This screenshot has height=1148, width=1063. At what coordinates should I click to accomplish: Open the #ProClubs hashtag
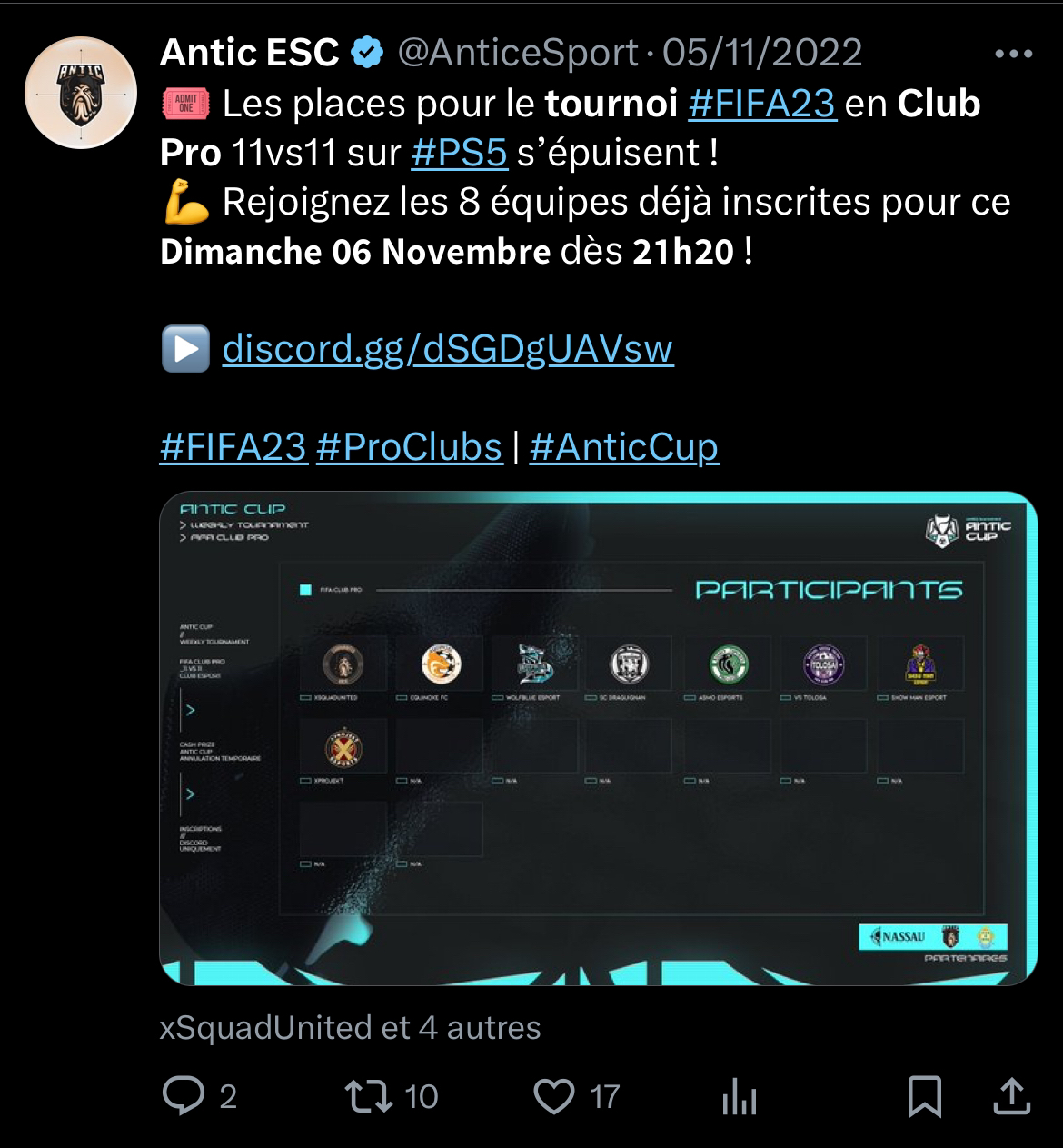coord(409,447)
